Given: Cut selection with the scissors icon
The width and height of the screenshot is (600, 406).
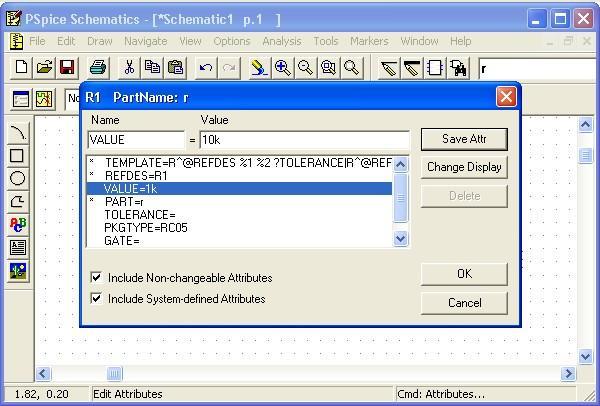Looking at the screenshot, I should pos(129,68).
